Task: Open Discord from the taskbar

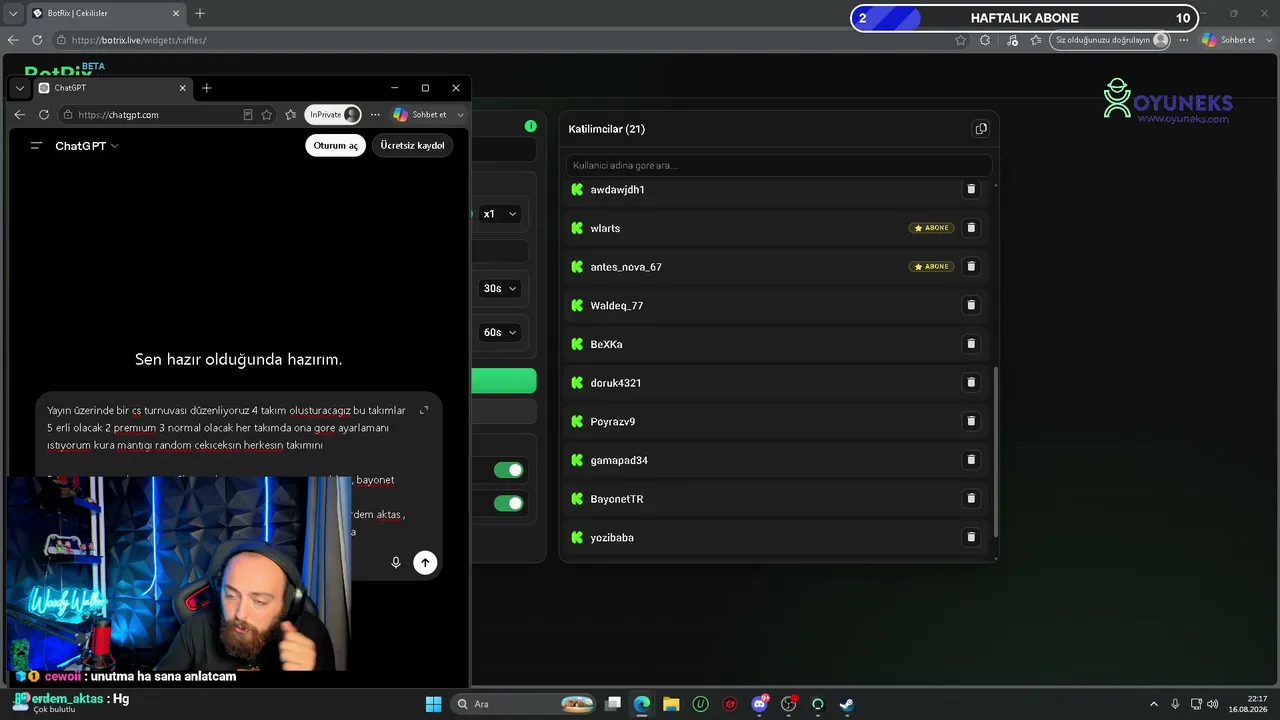Action: 759,704
